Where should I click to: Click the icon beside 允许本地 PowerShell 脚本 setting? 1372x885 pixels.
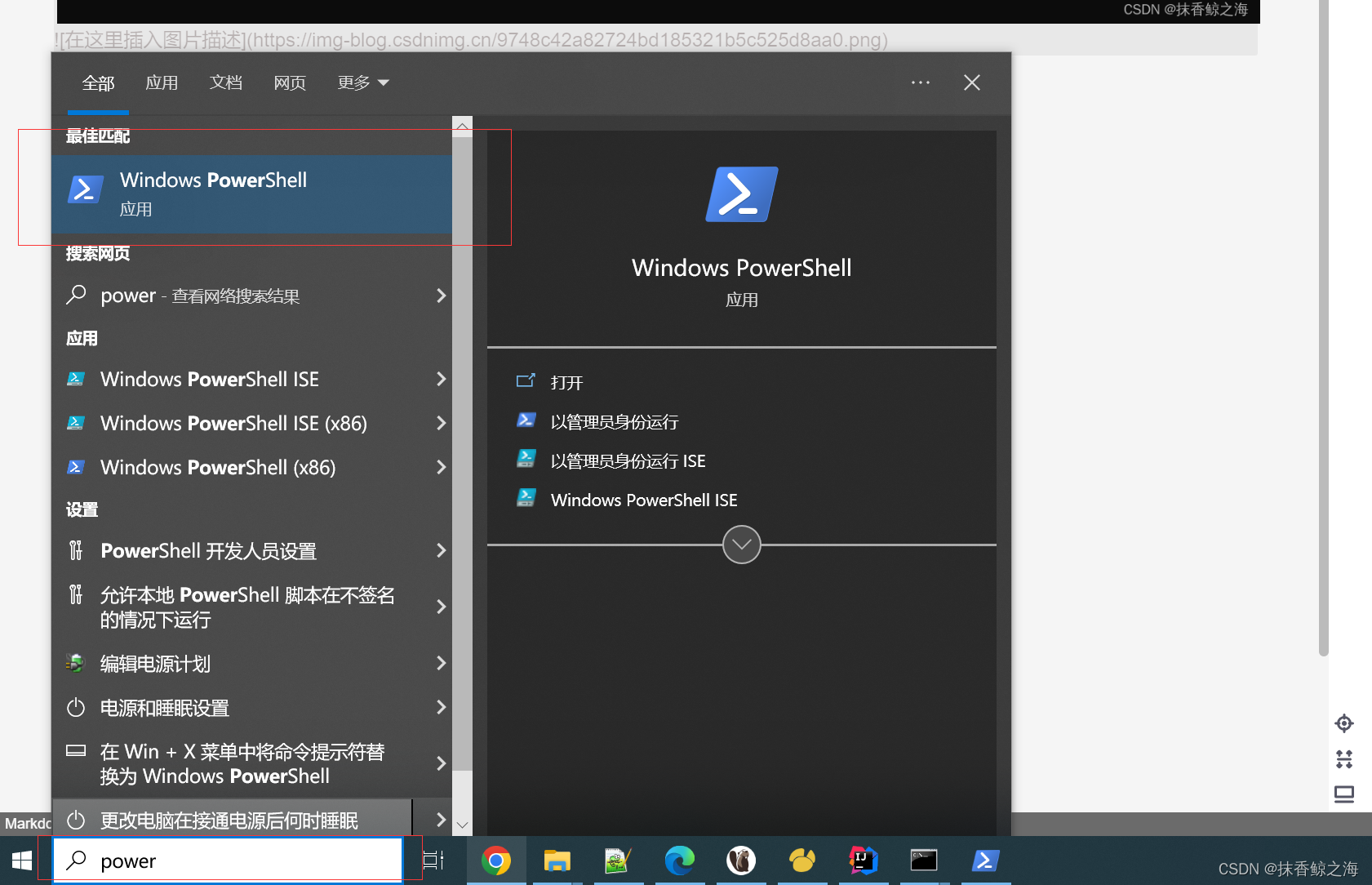point(76,594)
